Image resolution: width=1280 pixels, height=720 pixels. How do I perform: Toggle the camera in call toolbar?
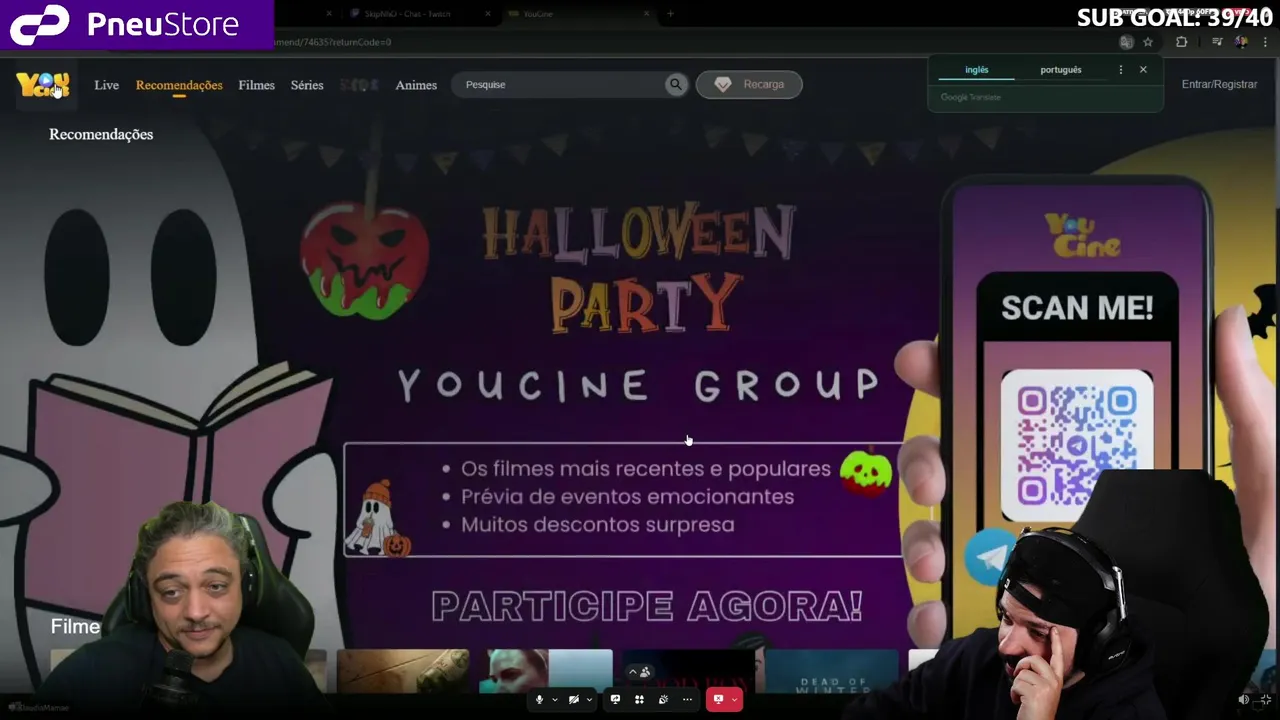573,700
